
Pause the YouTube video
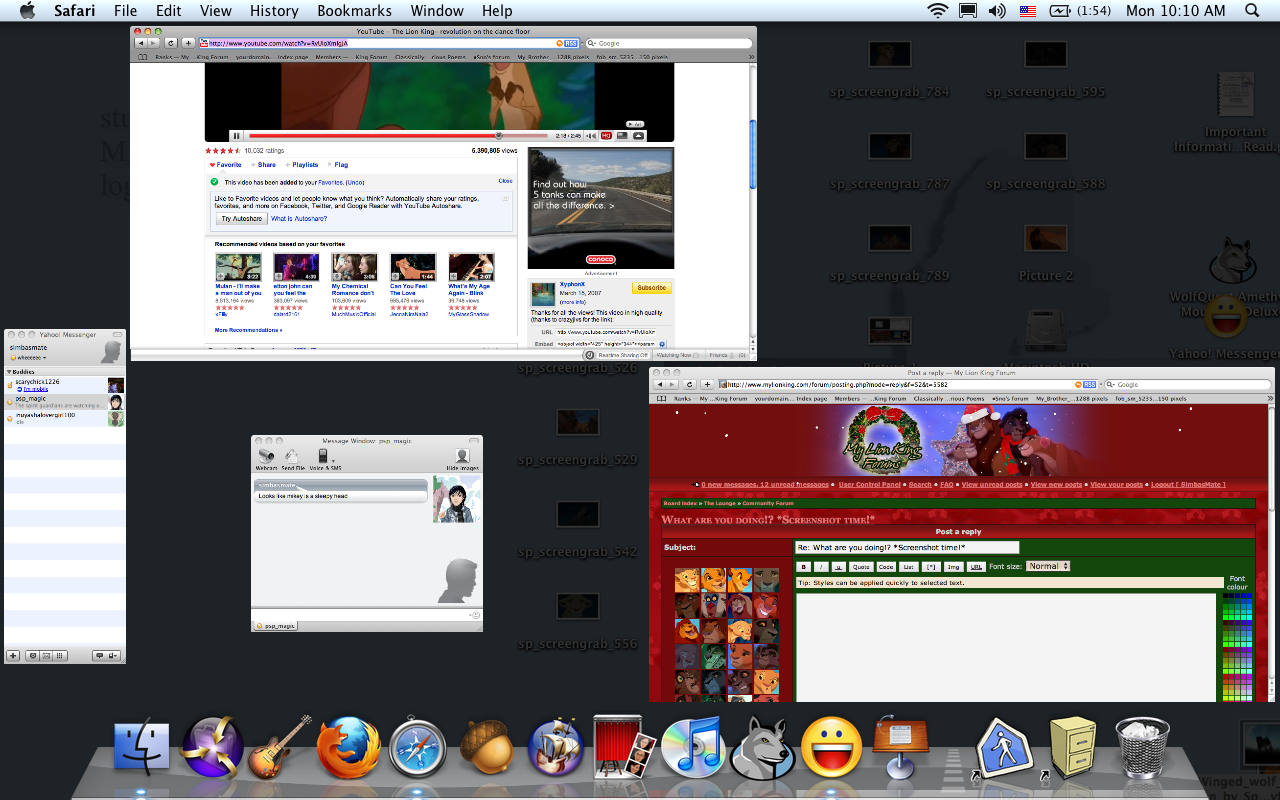click(x=237, y=135)
